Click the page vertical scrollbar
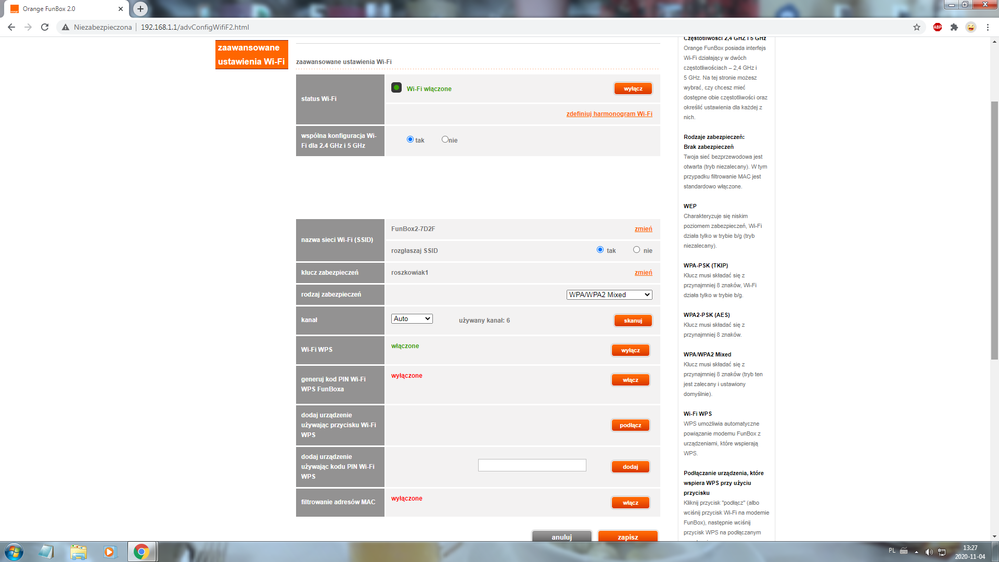The width and height of the screenshot is (999, 562). [994, 230]
